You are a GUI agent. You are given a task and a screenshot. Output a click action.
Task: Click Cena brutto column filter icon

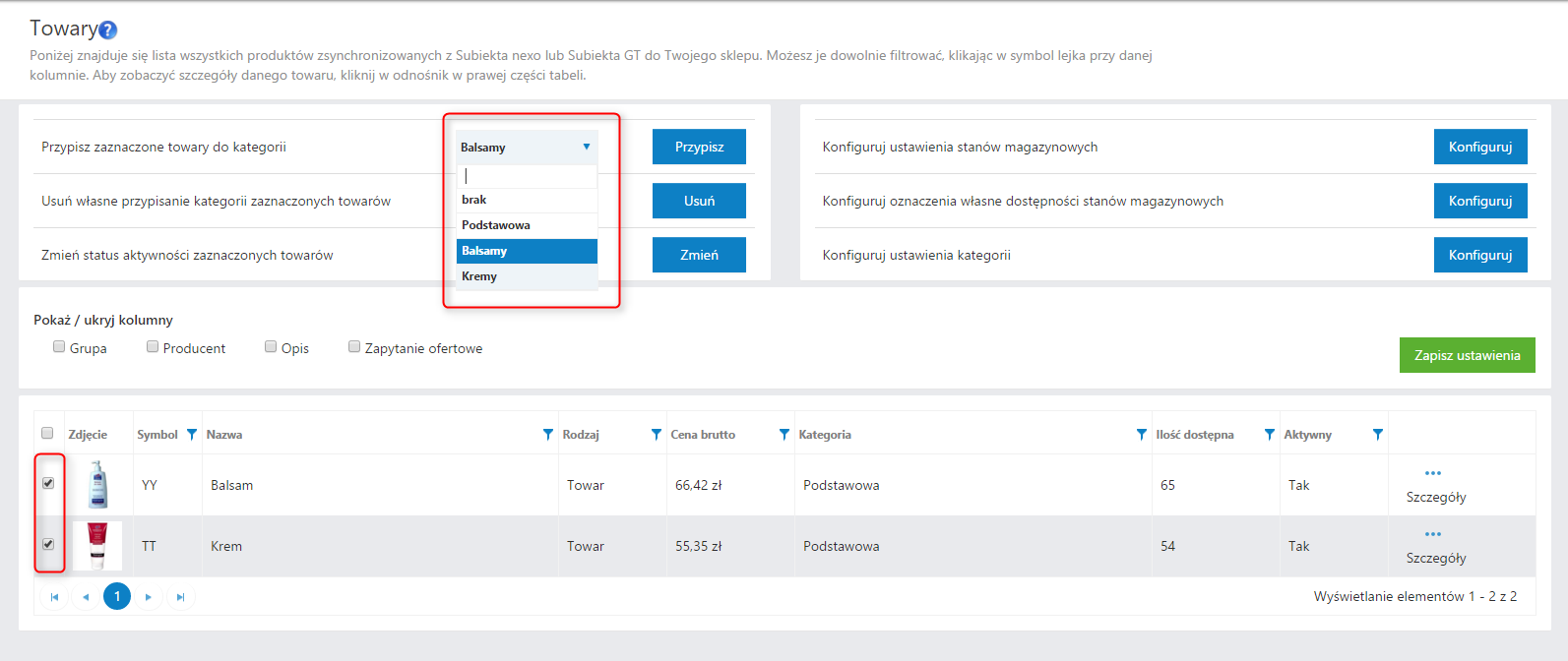tap(784, 435)
